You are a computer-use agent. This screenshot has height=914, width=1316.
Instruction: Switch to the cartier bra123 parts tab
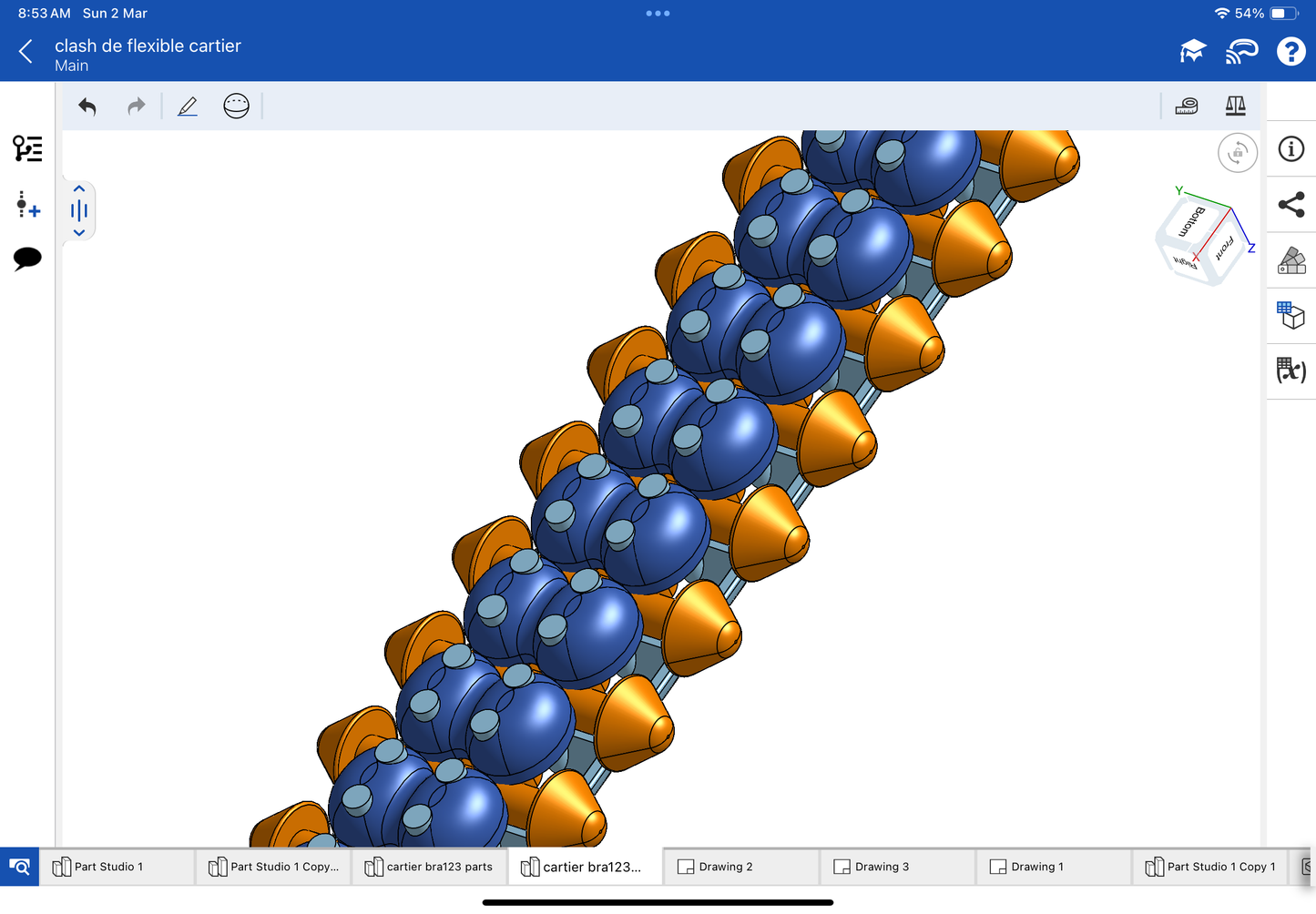click(x=429, y=867)
